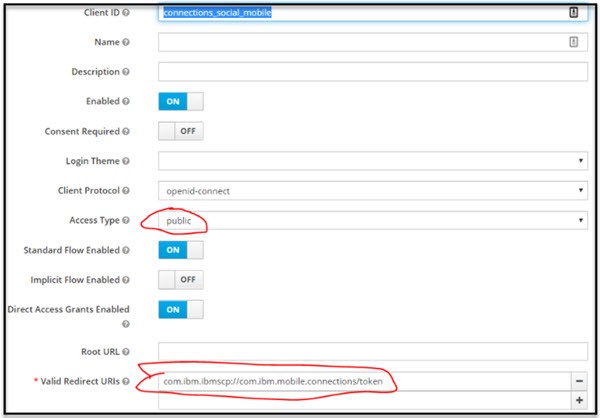Click the Root URL input field
Viewport: 600px width, 418px height.
(373, 351)
